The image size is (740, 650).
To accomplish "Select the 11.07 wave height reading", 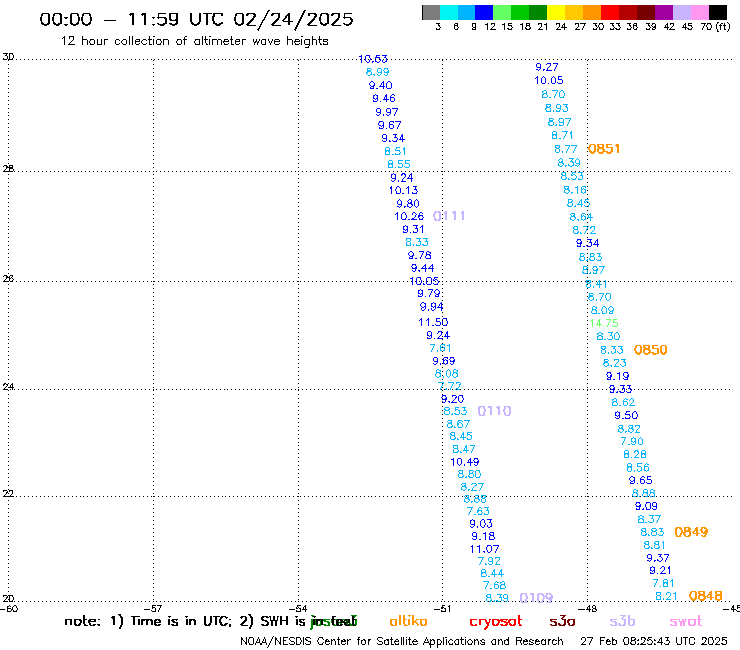I will (484, 549).
